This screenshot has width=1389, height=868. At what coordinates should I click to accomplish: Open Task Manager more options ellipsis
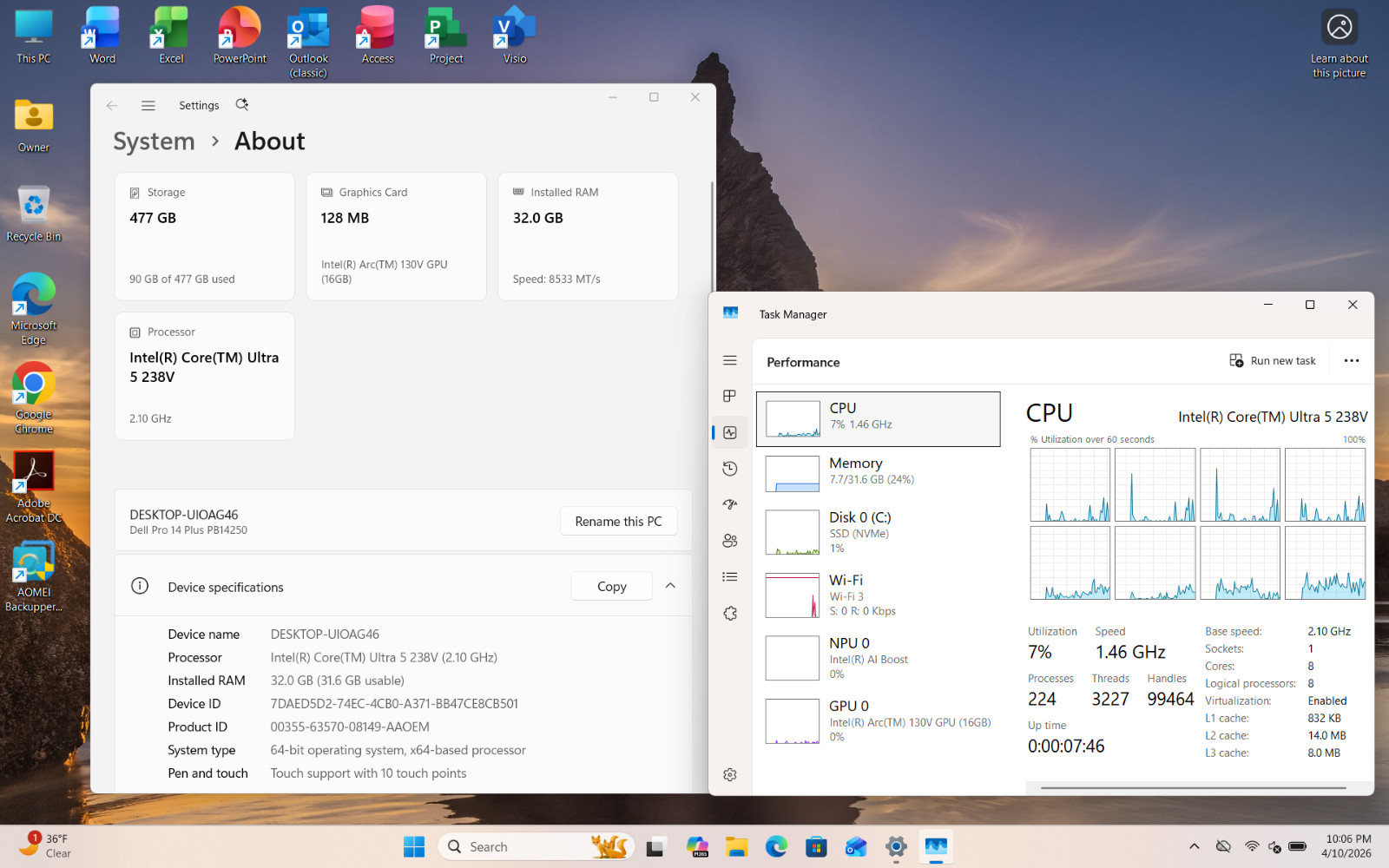tap(1352, 361)
